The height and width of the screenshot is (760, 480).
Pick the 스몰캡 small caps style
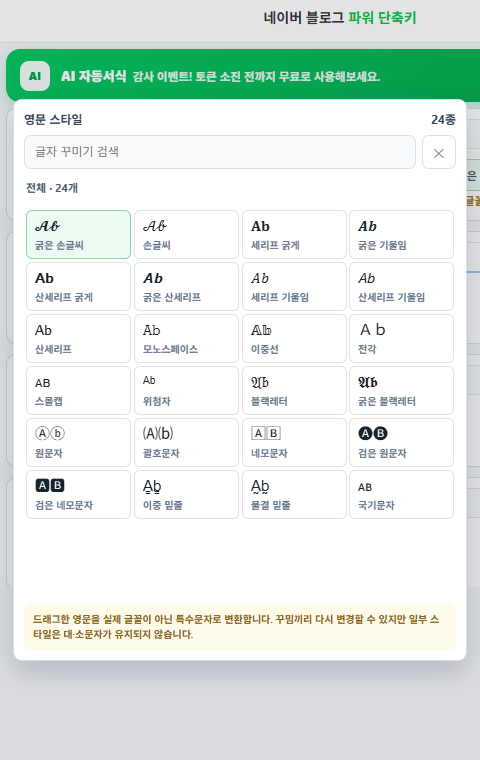[x=79, y=391]
